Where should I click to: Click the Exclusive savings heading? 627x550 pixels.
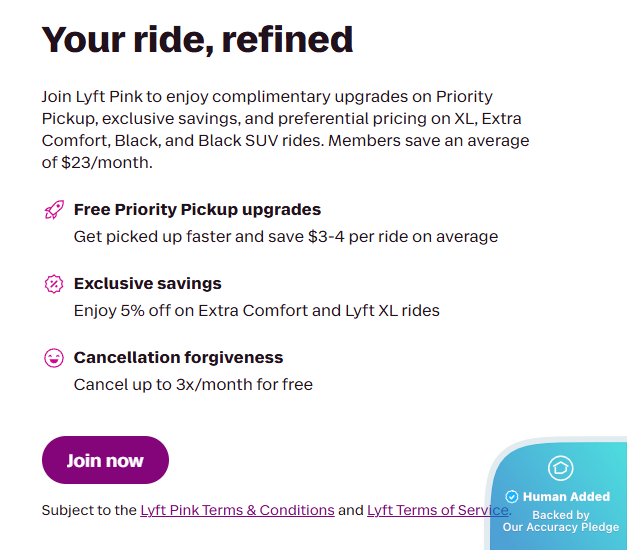148,283
